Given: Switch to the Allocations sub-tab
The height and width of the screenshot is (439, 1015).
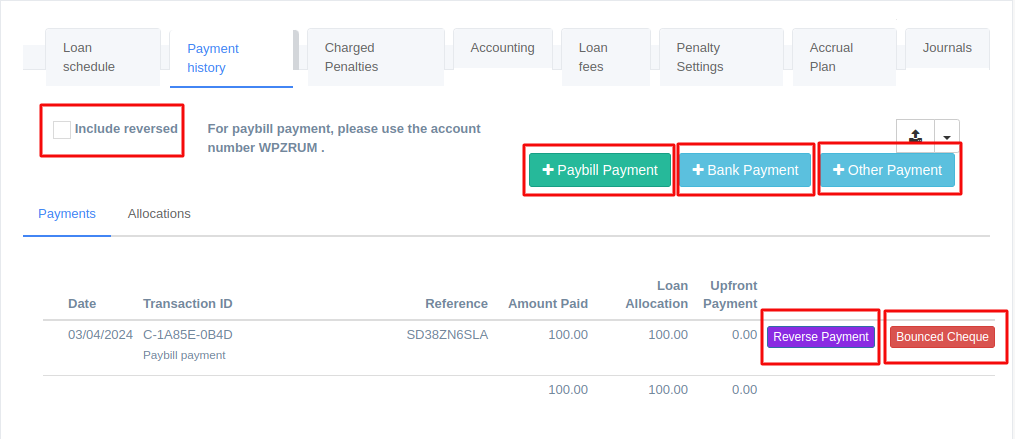Looking at the screenshot, I should pos(159,214).
